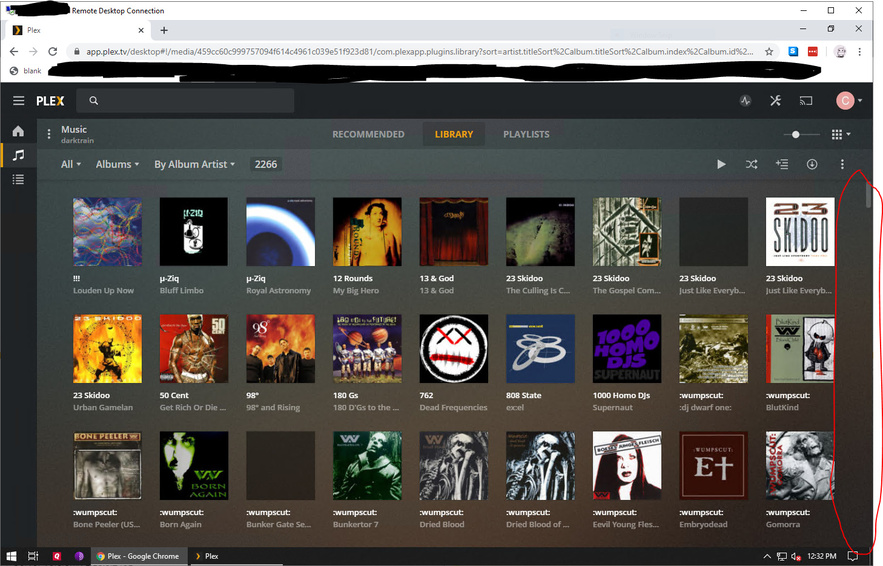Click the taskbar volume icon

(796, 556)
